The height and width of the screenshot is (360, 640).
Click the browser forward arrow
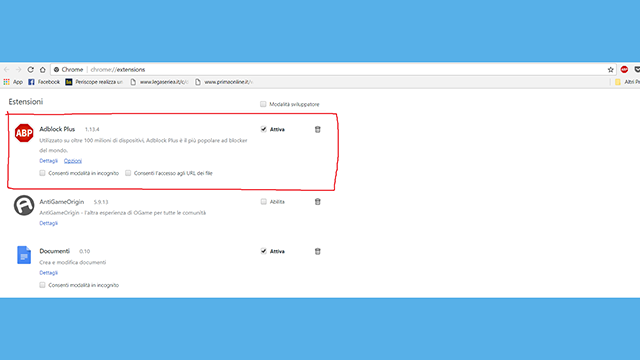(18, 69)
